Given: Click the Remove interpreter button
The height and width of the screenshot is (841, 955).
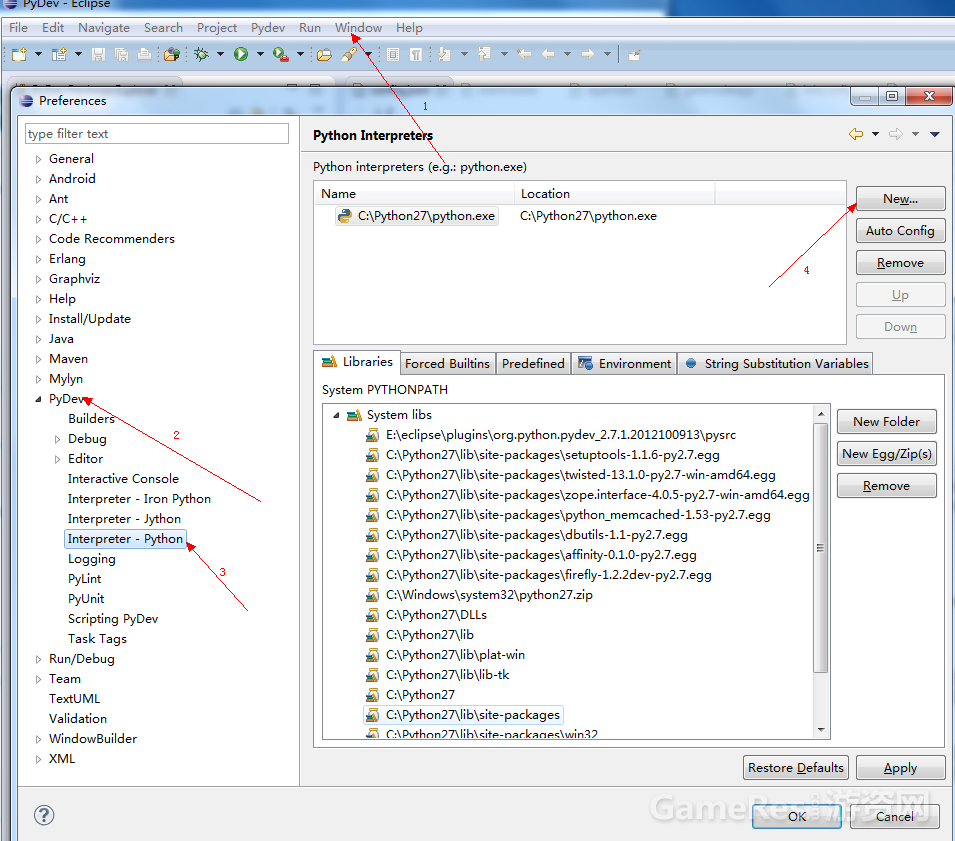Looking at the screenshot, I should pyautogui.click(x=900, y=263).
